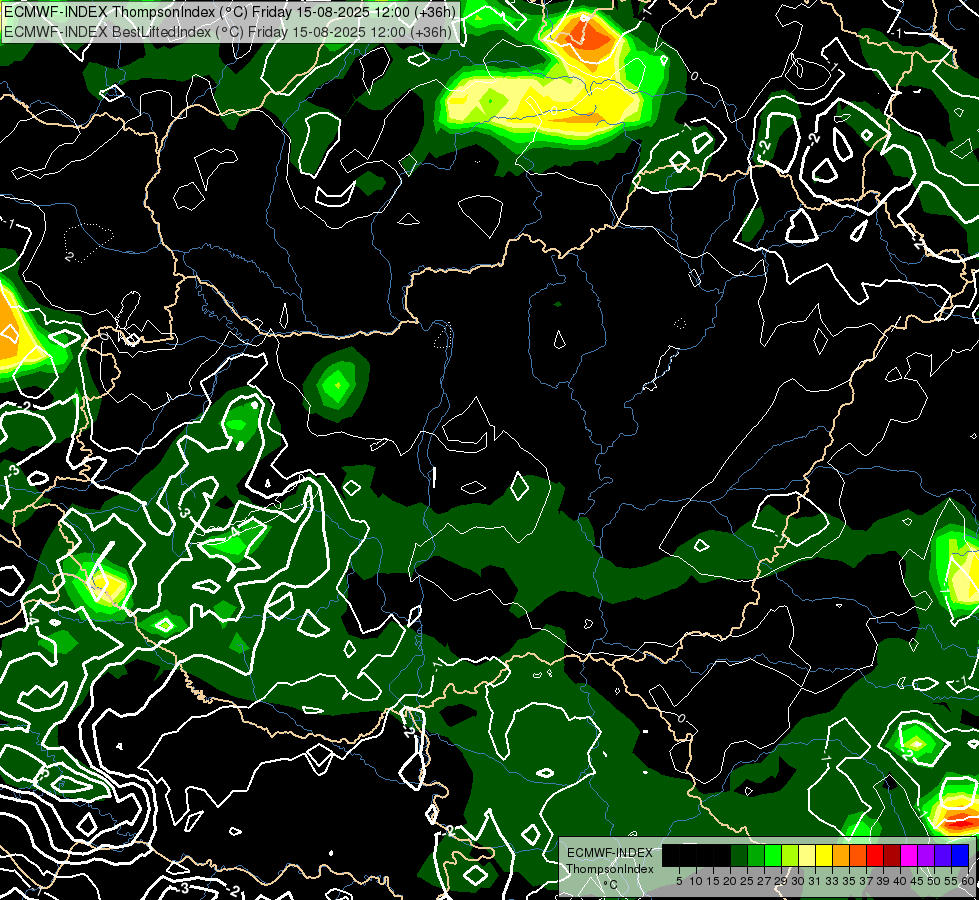Click the purple 45–50 legend swatch

926,855
